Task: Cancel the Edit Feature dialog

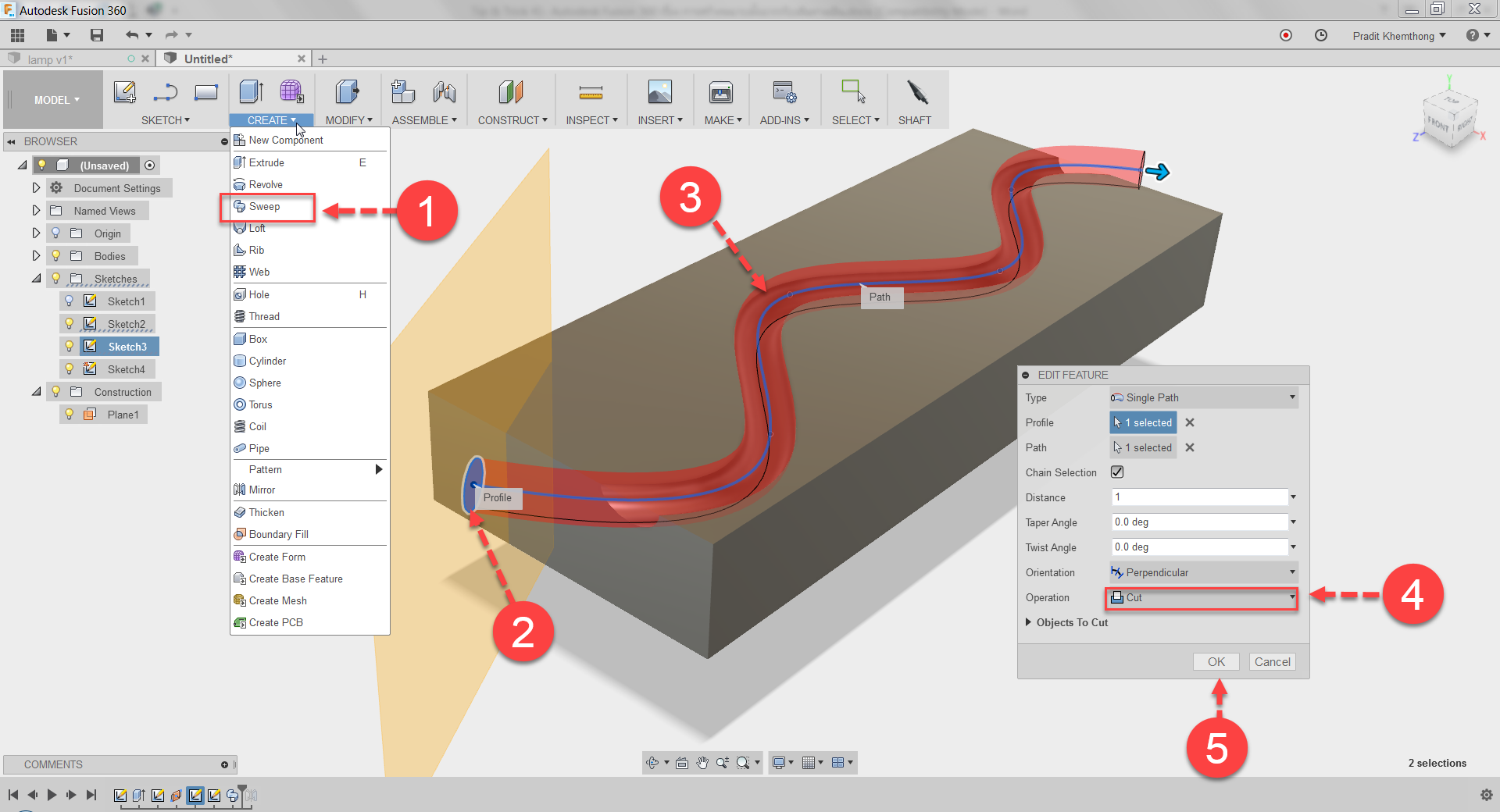Action: point(1272,661)
